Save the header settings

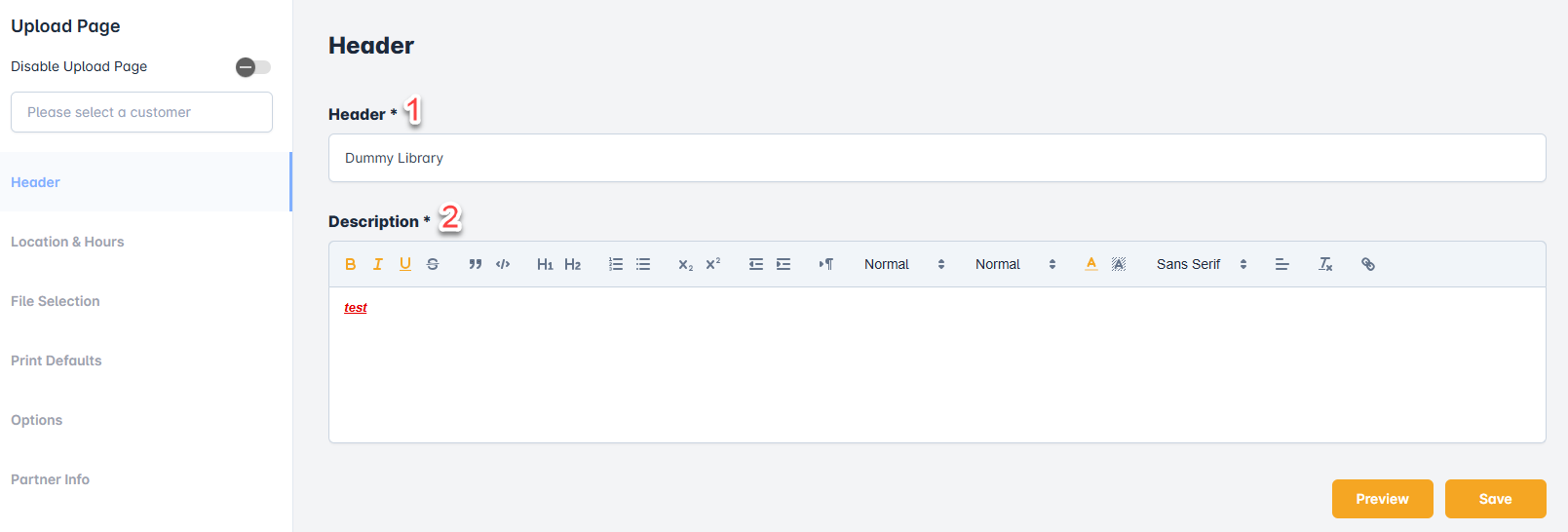coord(1495,499)
